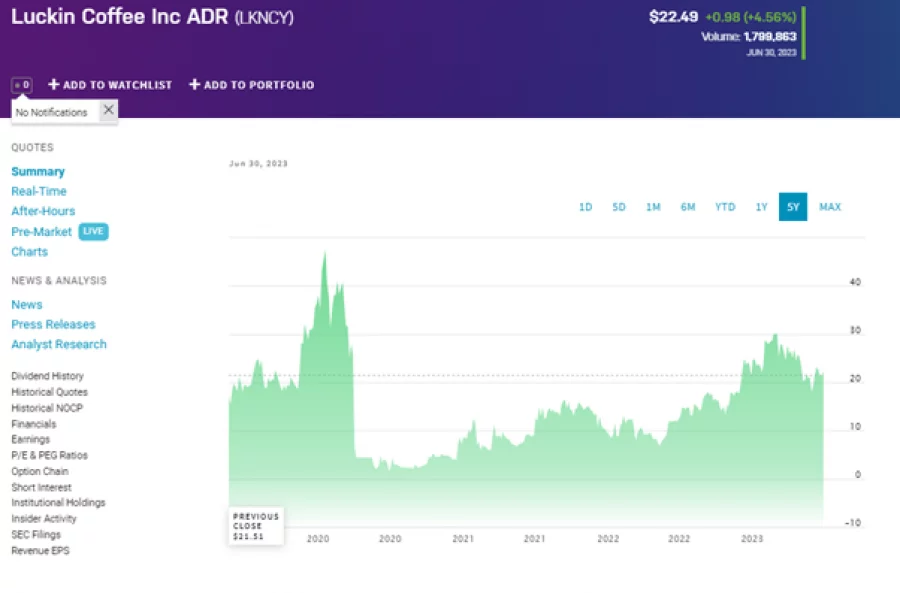900x593 pixels.
Task: Add stock via ADD TO WATCHLIST text
Action: click(x=117, y=85)
